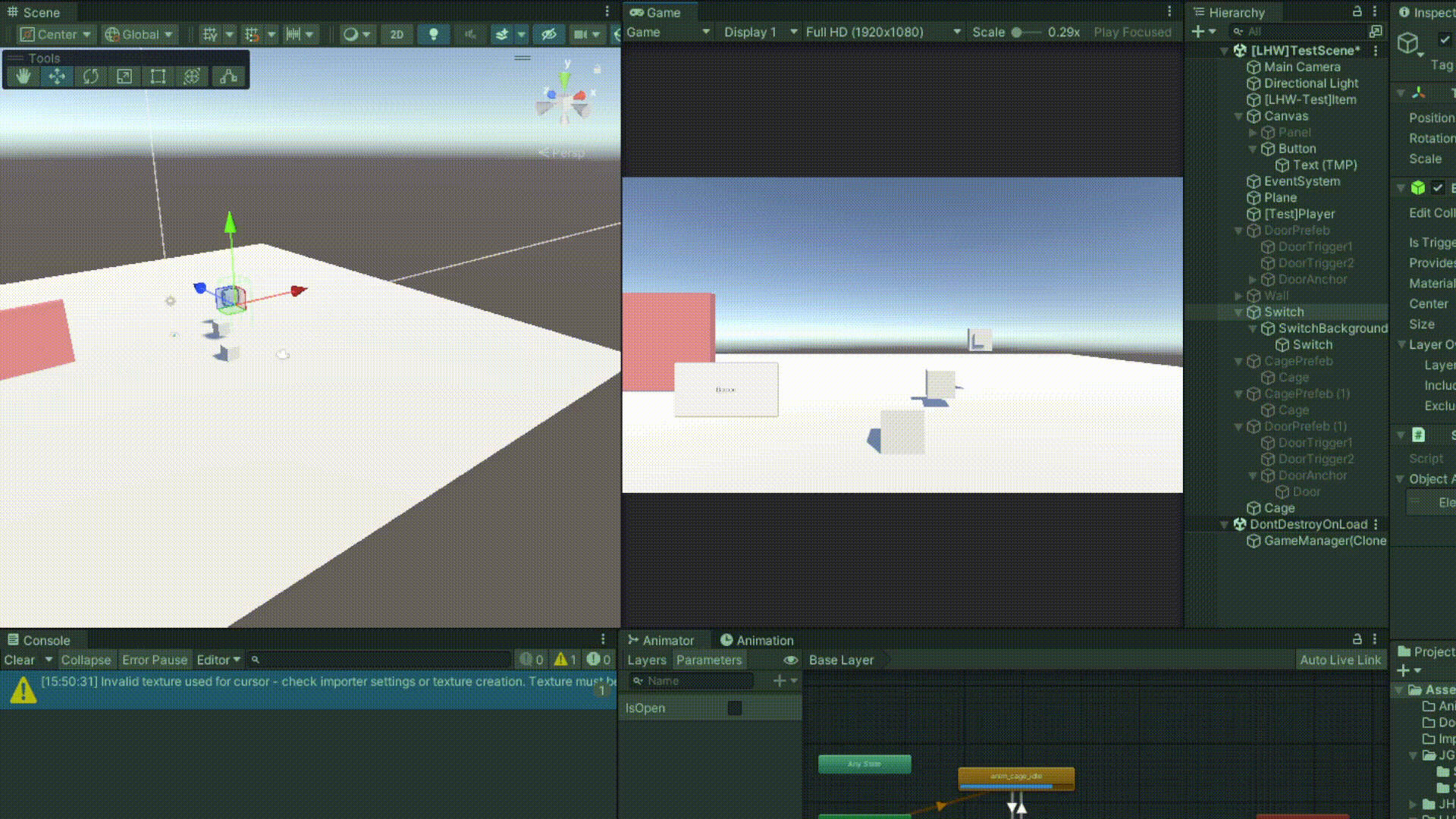Select the Rect transform tool
The image size is (1456, 819).
pyautogui.click(x=158, y=76)
